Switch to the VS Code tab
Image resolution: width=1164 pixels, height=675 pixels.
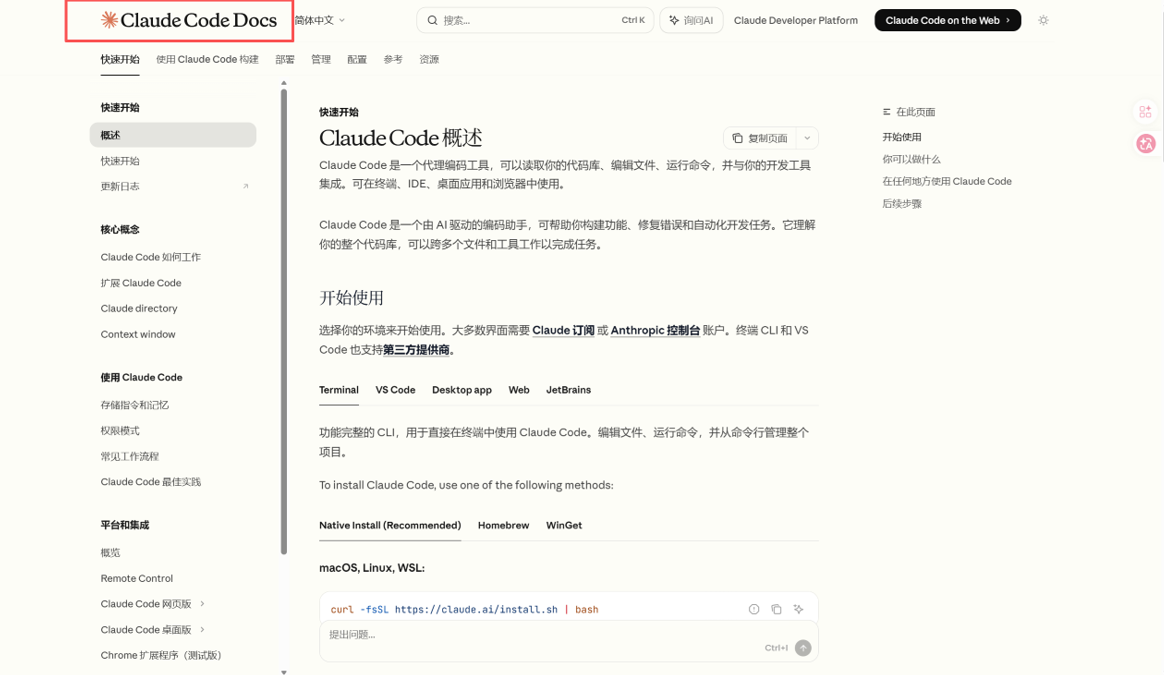[395, 390]
